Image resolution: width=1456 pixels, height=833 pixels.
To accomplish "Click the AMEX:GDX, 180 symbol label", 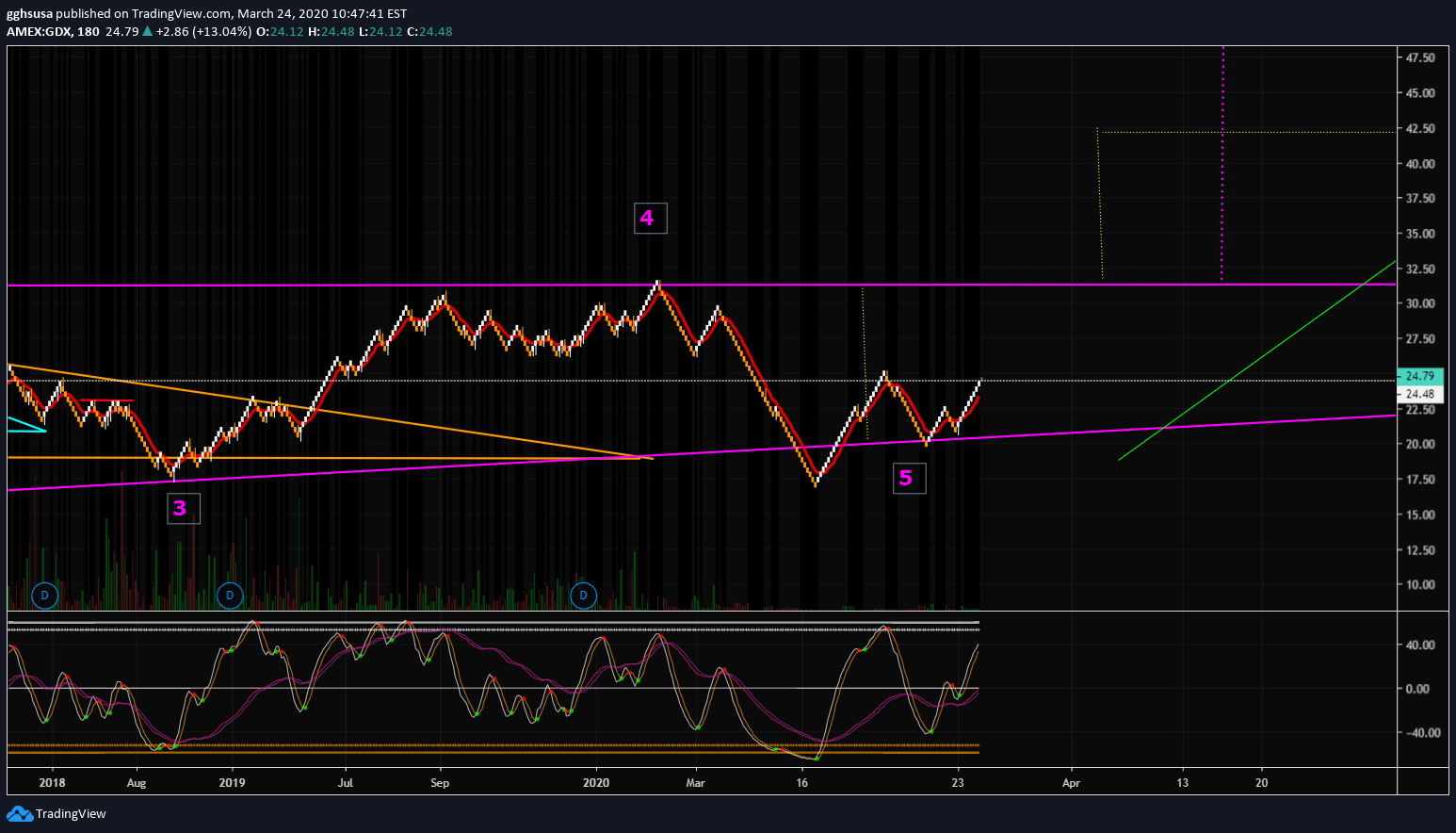I will [53, 31].
